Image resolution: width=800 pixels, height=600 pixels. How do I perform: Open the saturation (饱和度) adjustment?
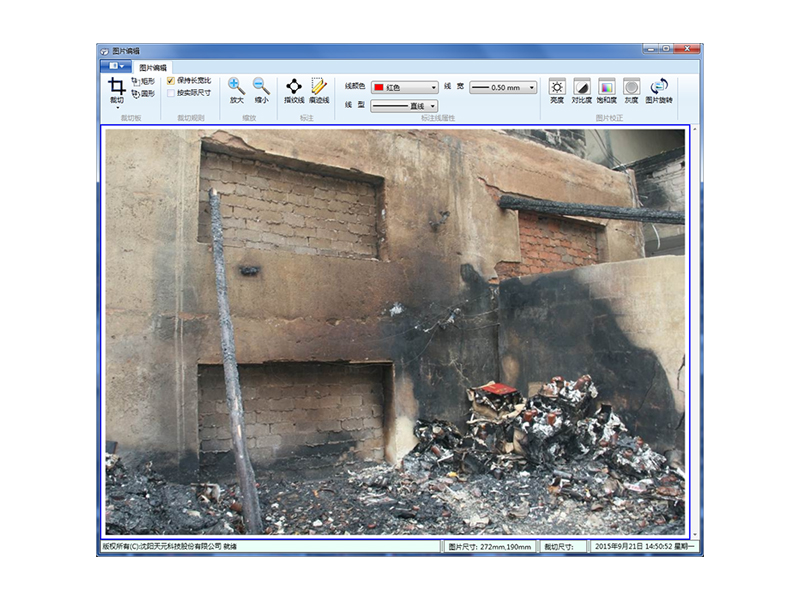606,90
